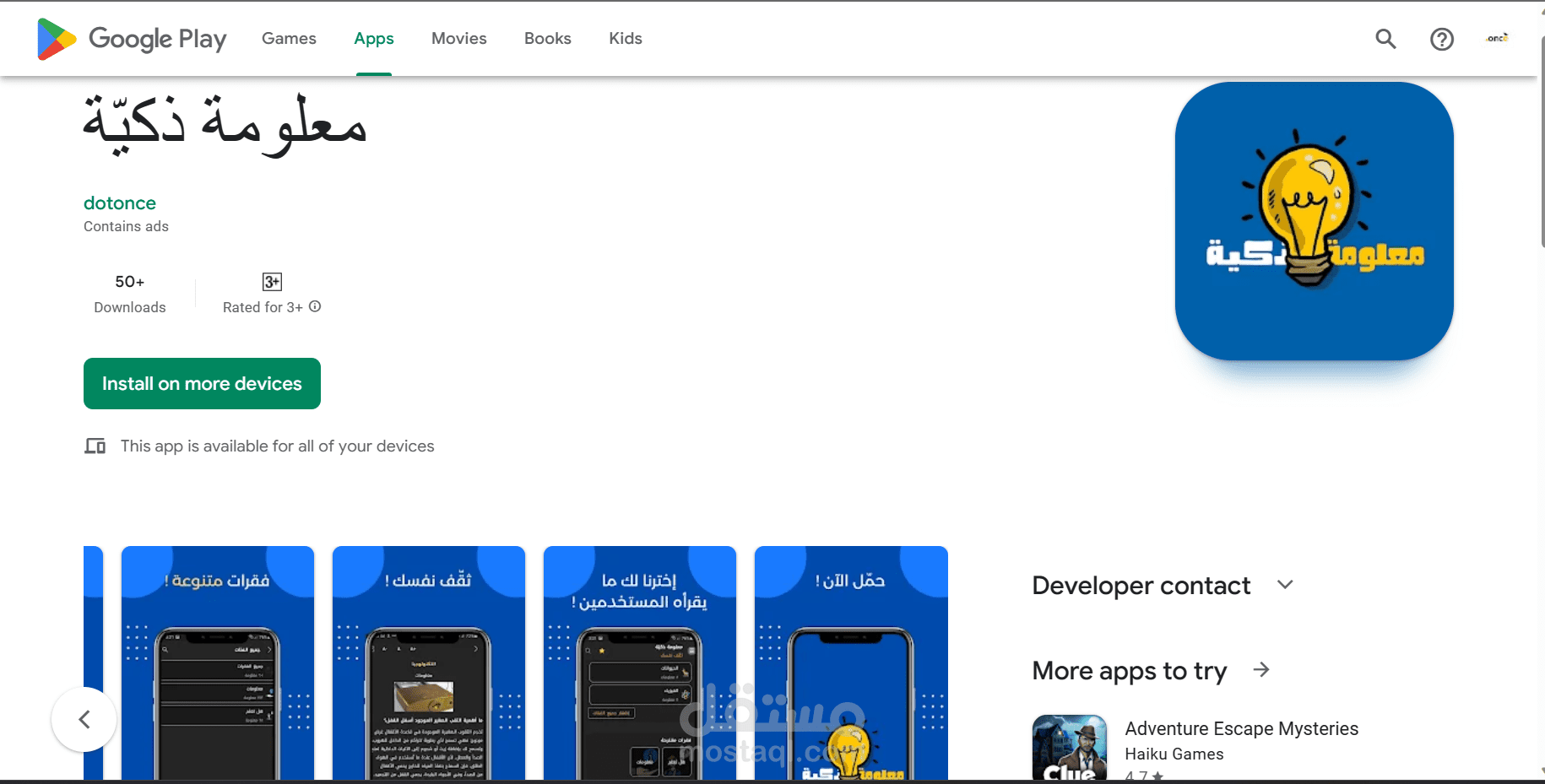Viewport: 1545px width, 784px height.
Task: Select the Apps tab
Action: 374,39
